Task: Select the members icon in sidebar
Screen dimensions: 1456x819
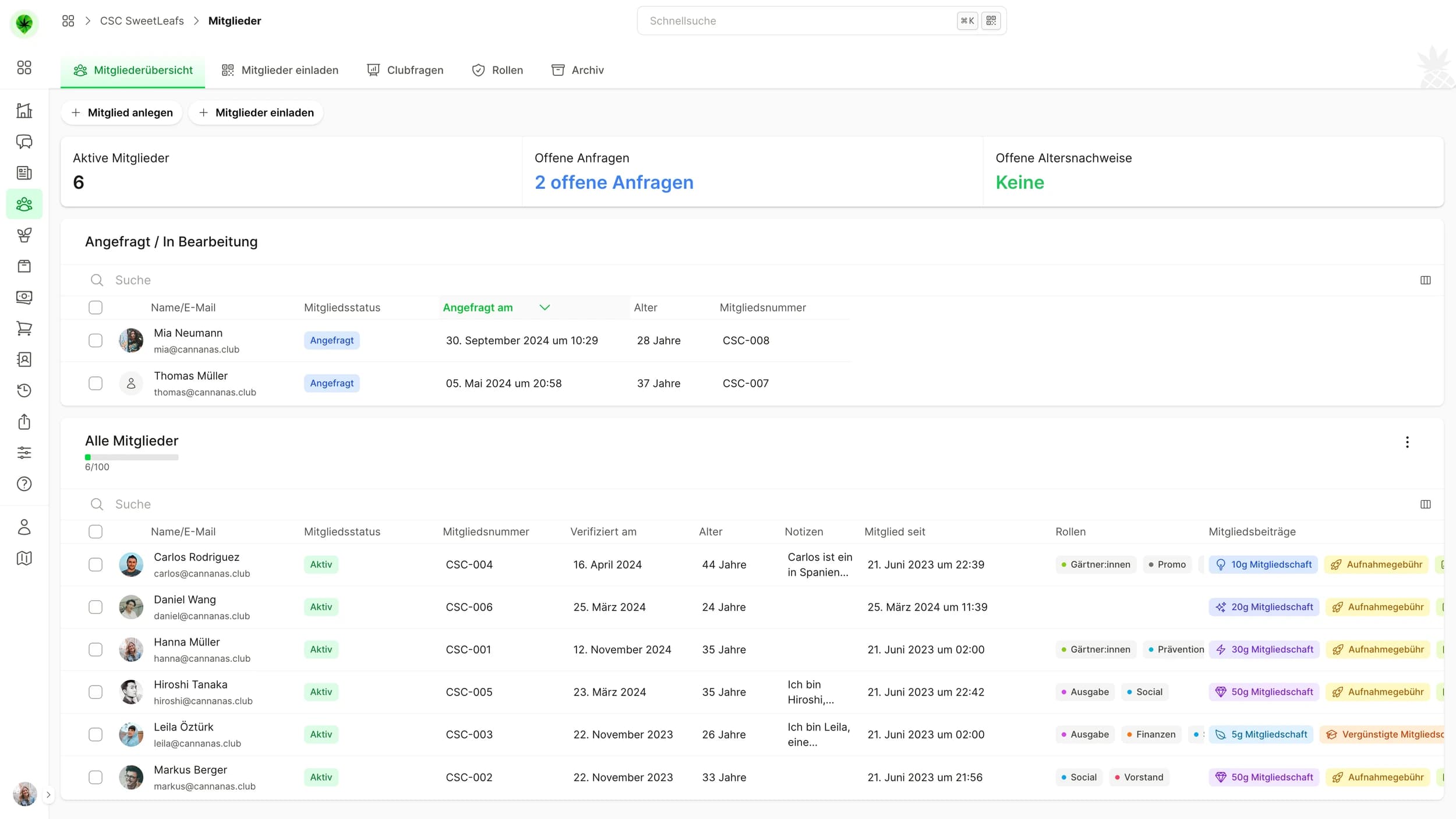Action: click(x=24, y=204)
